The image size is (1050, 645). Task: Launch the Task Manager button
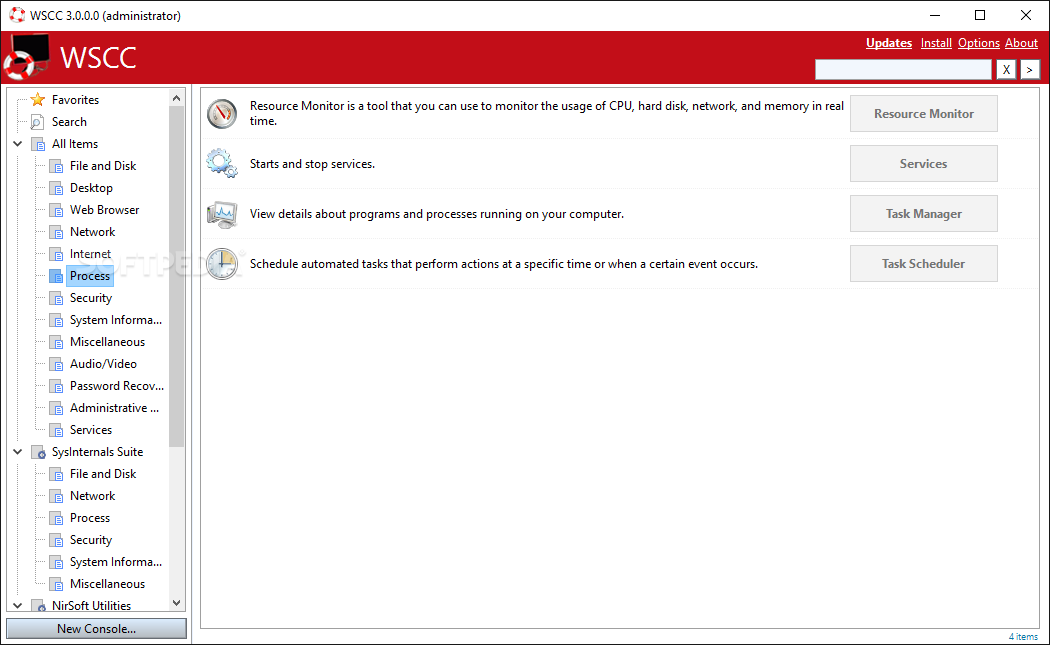pos(923,214)
